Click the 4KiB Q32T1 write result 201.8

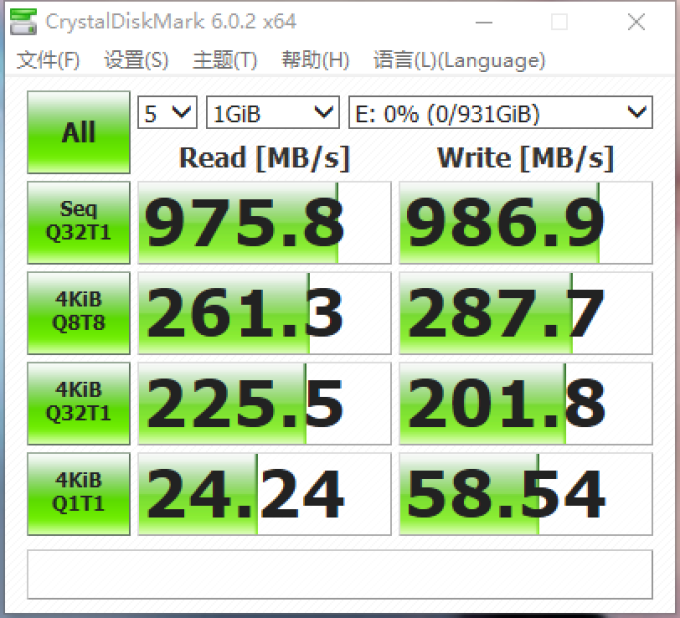[526, 403]
